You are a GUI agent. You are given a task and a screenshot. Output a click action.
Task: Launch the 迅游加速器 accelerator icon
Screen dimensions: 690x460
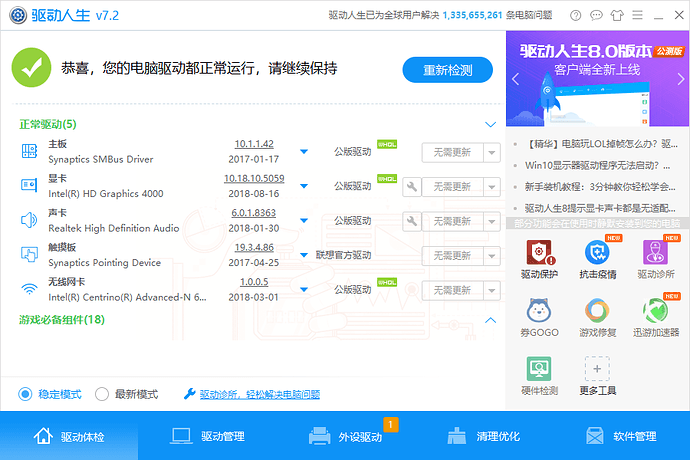(656, 318)
